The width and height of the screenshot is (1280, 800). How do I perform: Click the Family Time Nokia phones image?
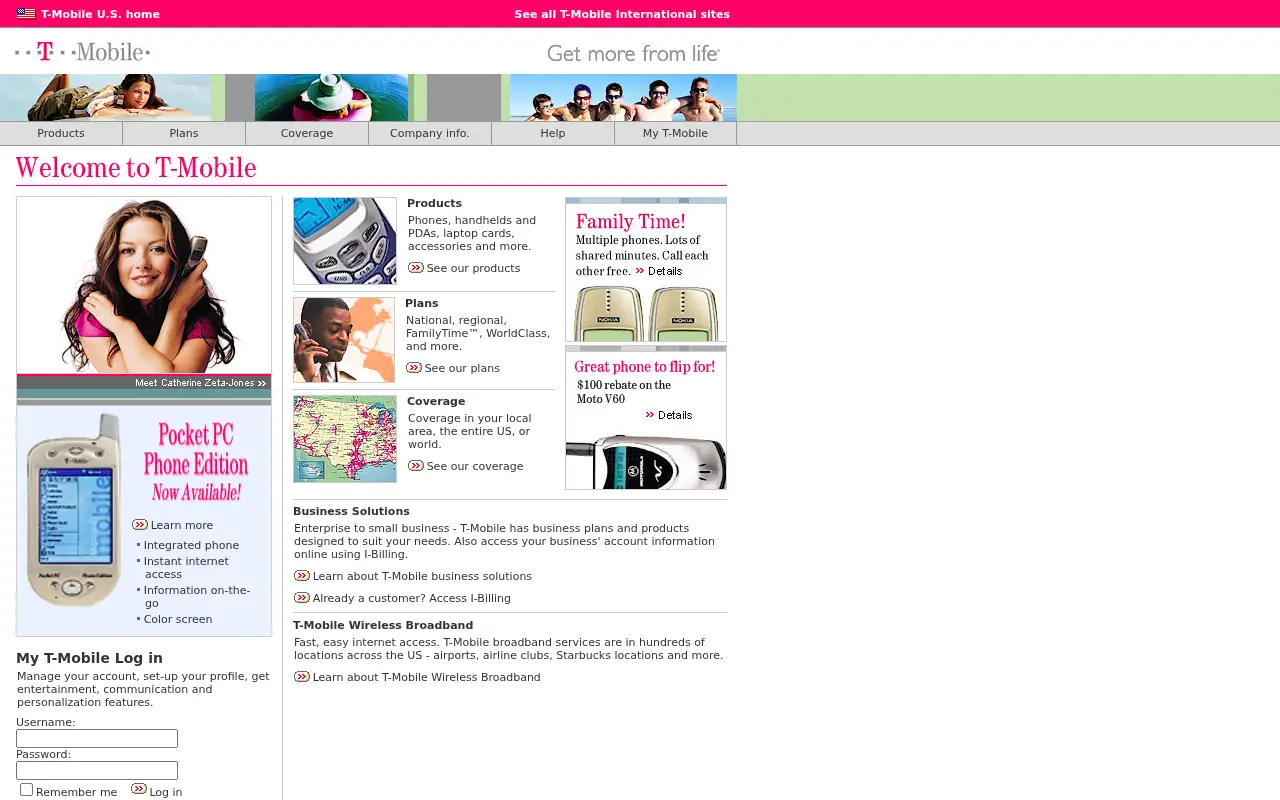(646, 313)
